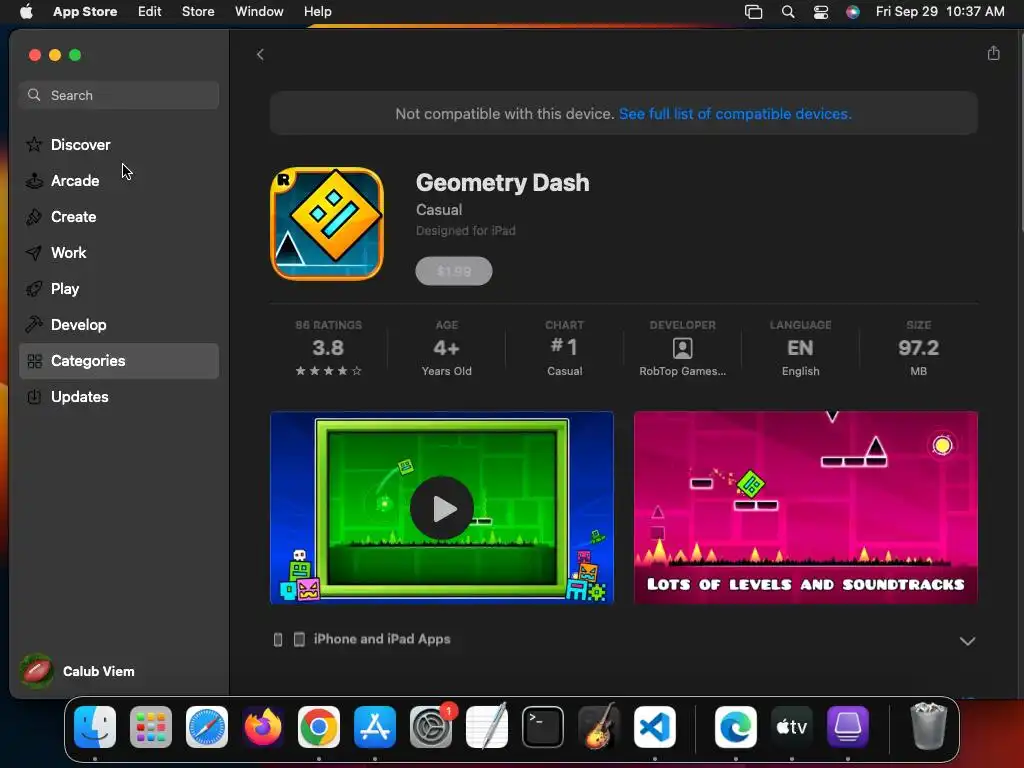This screenshot has width=1024, height=768.
Task: Open the pink Lots of Levels screenshot
Action: (x=806, y=507)
